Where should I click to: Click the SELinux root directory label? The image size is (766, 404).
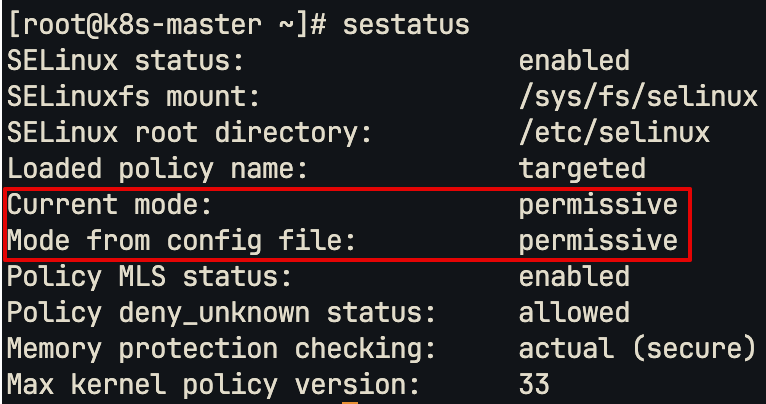coord(190,133)
